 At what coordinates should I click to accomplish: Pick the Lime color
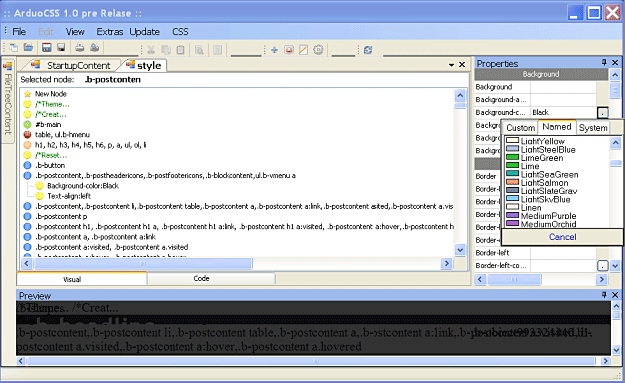tap(523, 166)
